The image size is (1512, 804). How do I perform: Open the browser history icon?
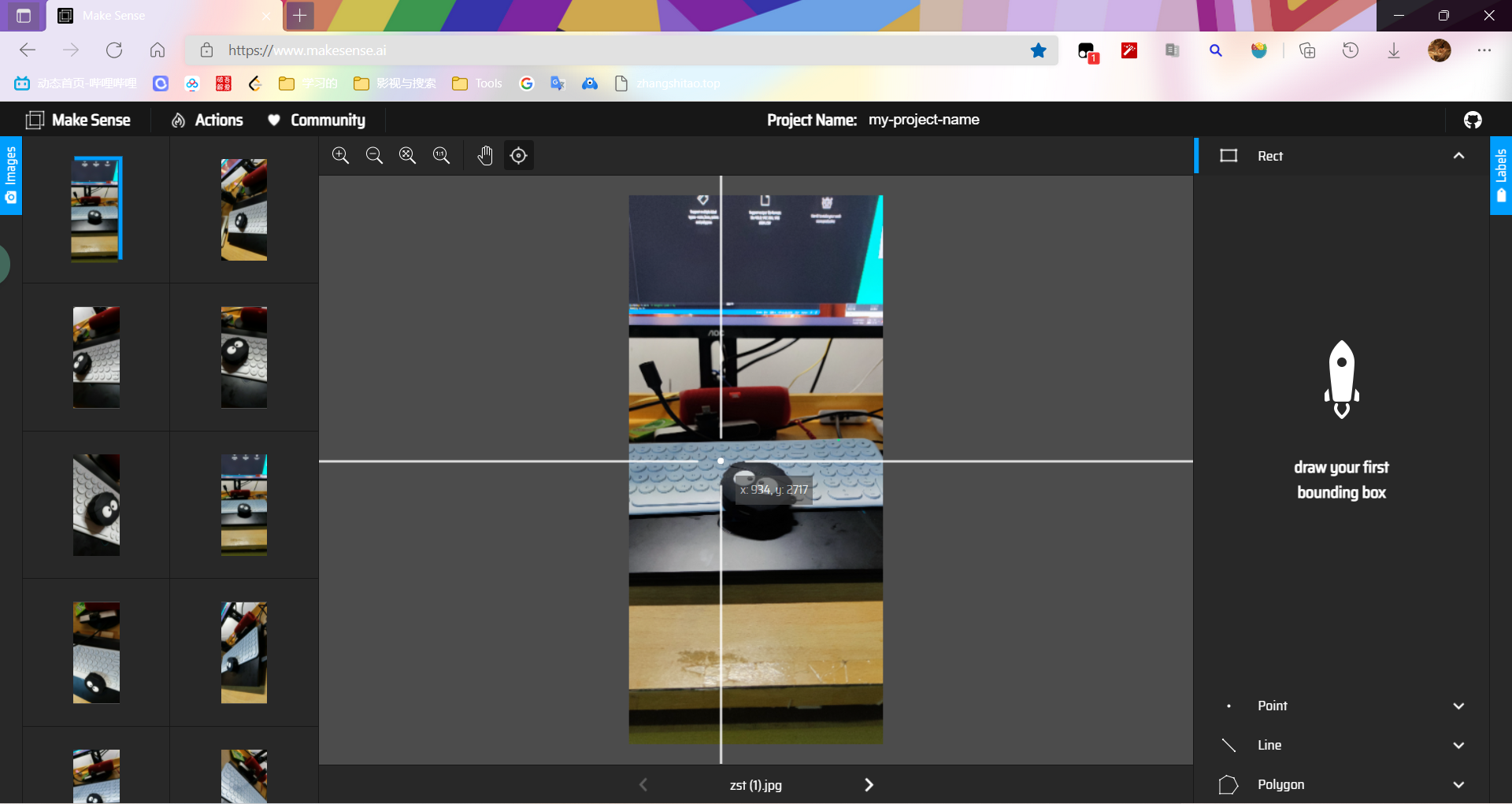[1351, 50]
